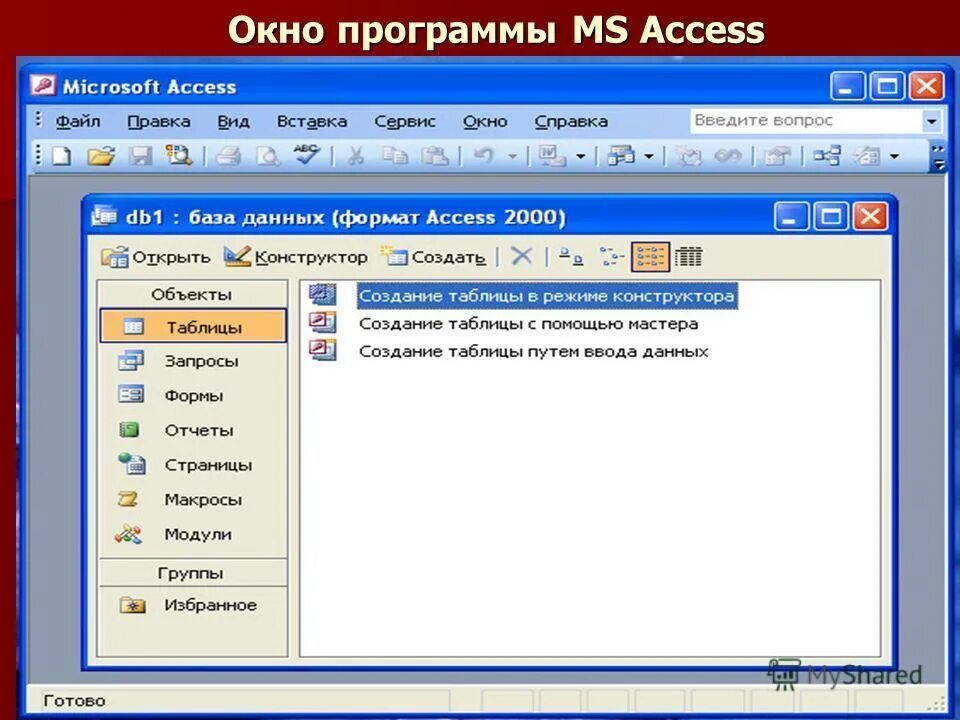Open the Файл menu
This screenshot has height=720, width=960.
[x=78, y=121]
